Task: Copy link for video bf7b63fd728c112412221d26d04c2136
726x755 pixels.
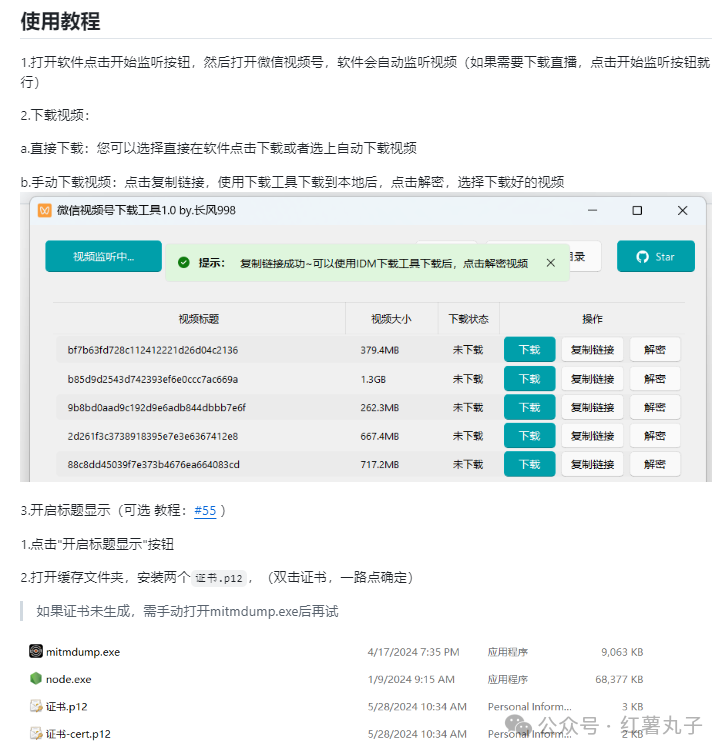Action: pos(592,350)
